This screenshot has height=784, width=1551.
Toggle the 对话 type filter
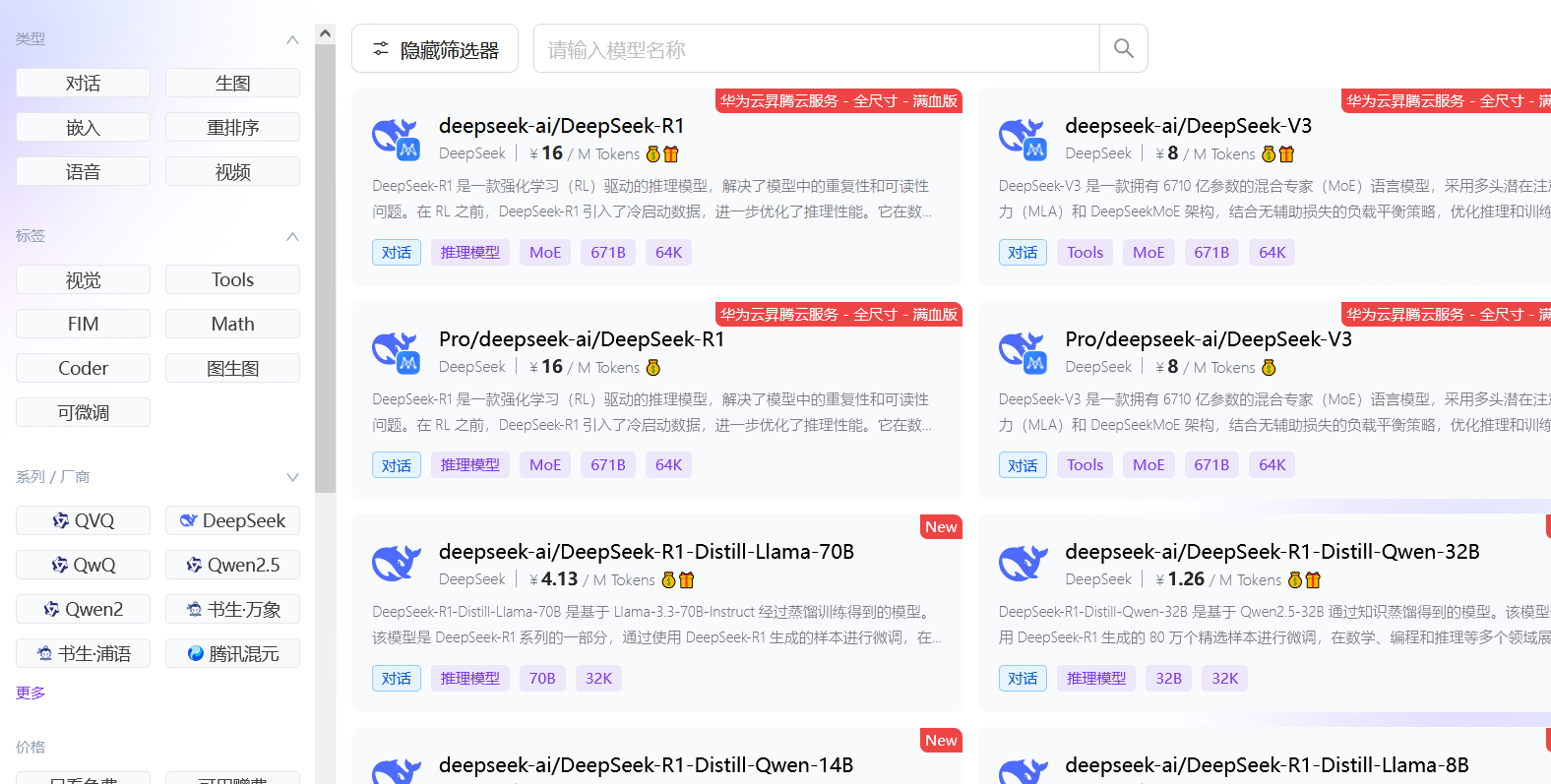pos(83,83)
